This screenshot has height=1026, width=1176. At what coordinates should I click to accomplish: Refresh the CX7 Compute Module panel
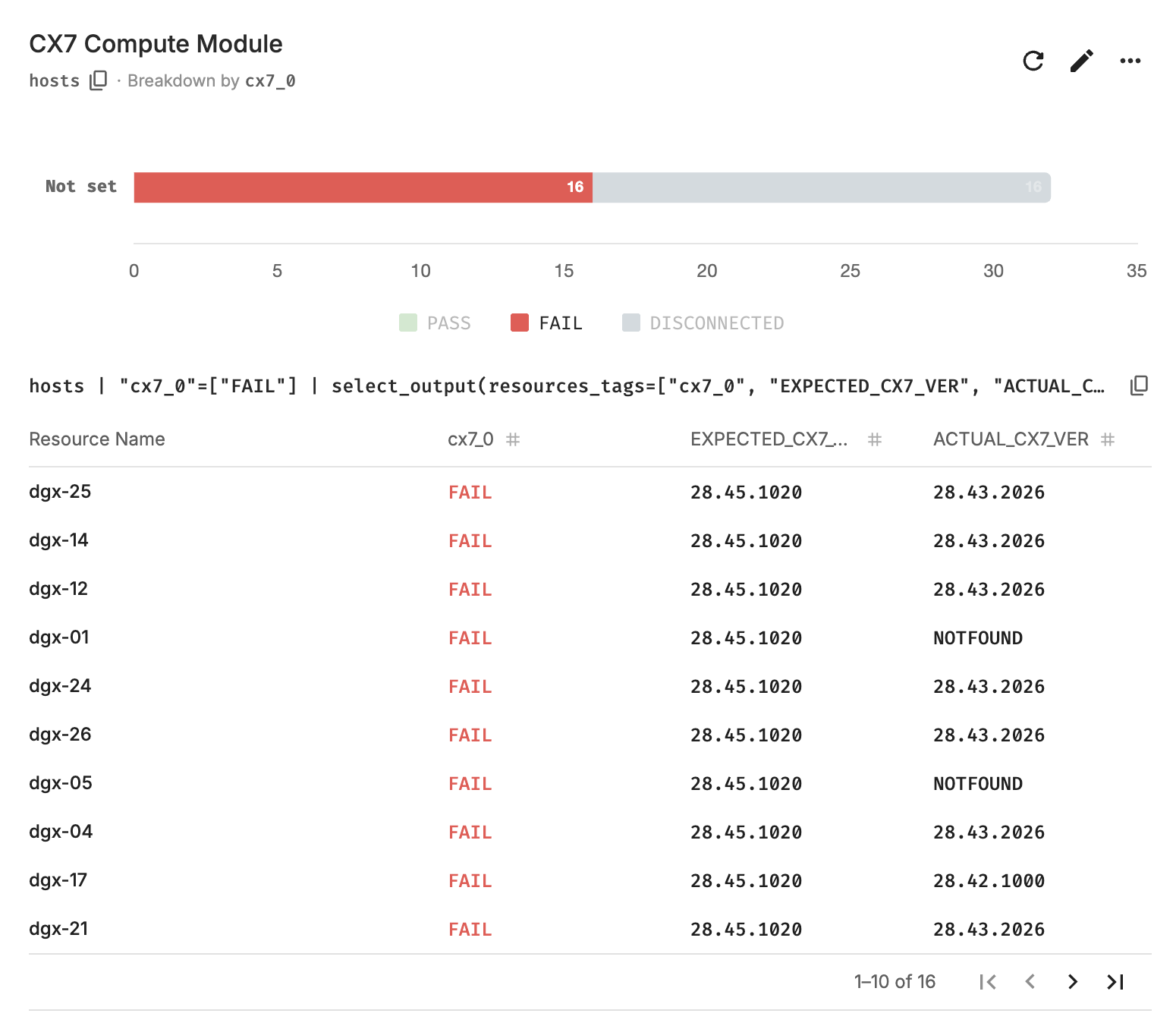[x=1033, y=61]
